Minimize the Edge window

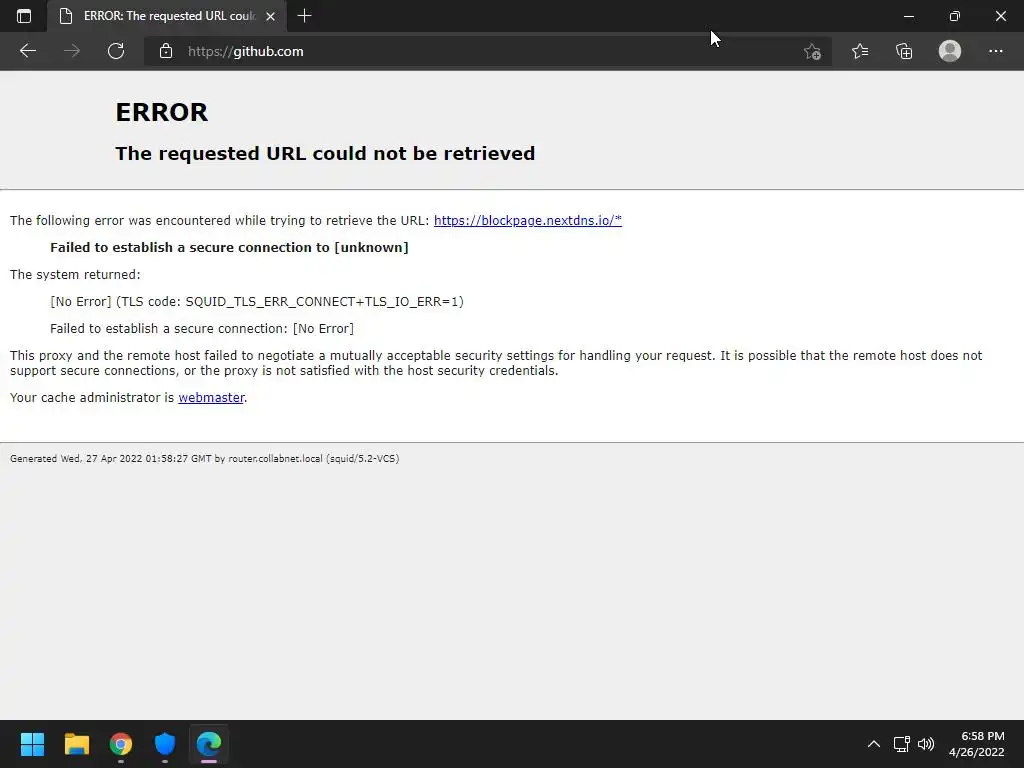(908, 16)
